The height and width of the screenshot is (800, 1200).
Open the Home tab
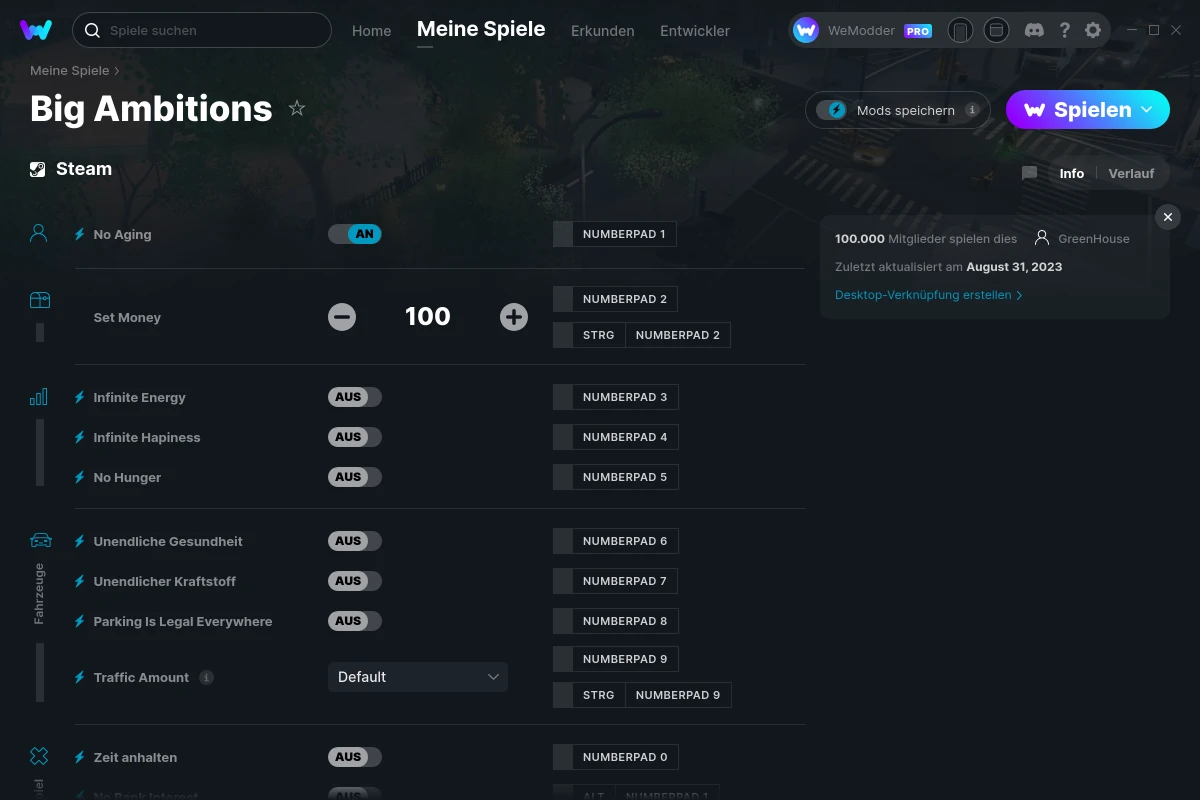pyautogui.click(x=371, y=31)
